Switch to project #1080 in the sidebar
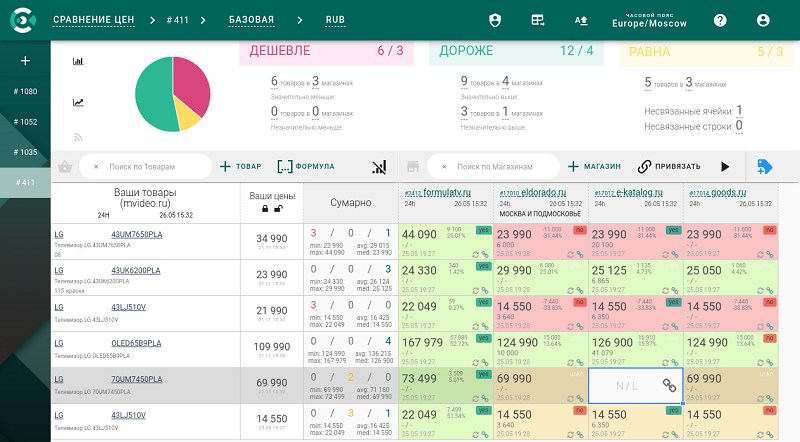The height and width of the screenshot is (442, 800). tap(26, 91)
